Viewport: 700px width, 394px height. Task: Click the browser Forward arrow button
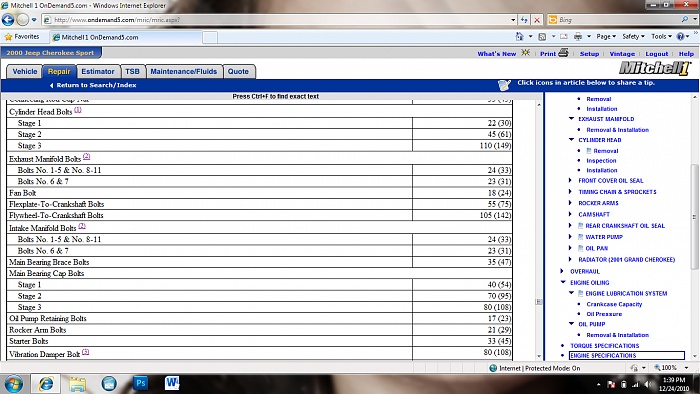coord(22,20)
